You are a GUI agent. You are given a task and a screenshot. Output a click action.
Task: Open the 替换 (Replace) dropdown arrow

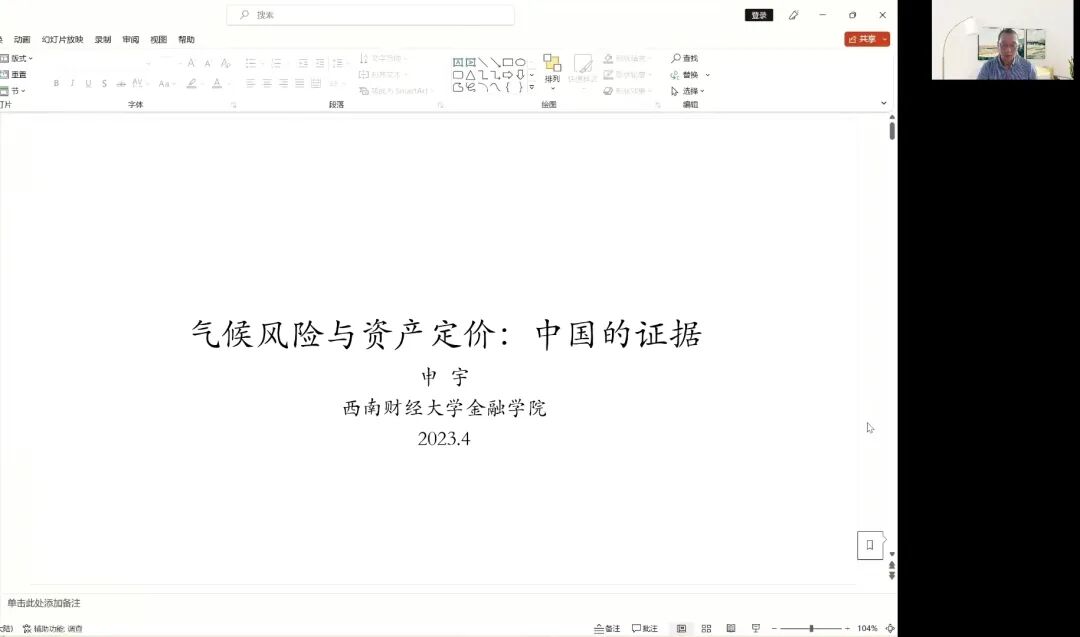tap(706, 75)
